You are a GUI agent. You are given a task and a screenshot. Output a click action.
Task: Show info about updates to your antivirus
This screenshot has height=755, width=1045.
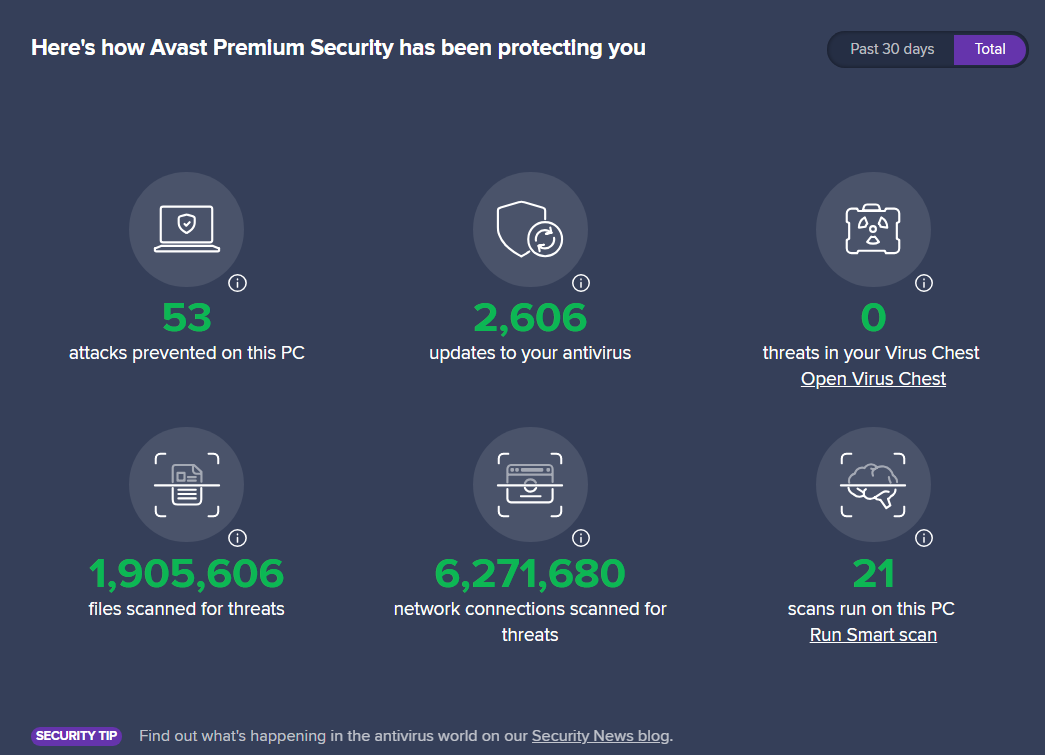click(581, 283)
